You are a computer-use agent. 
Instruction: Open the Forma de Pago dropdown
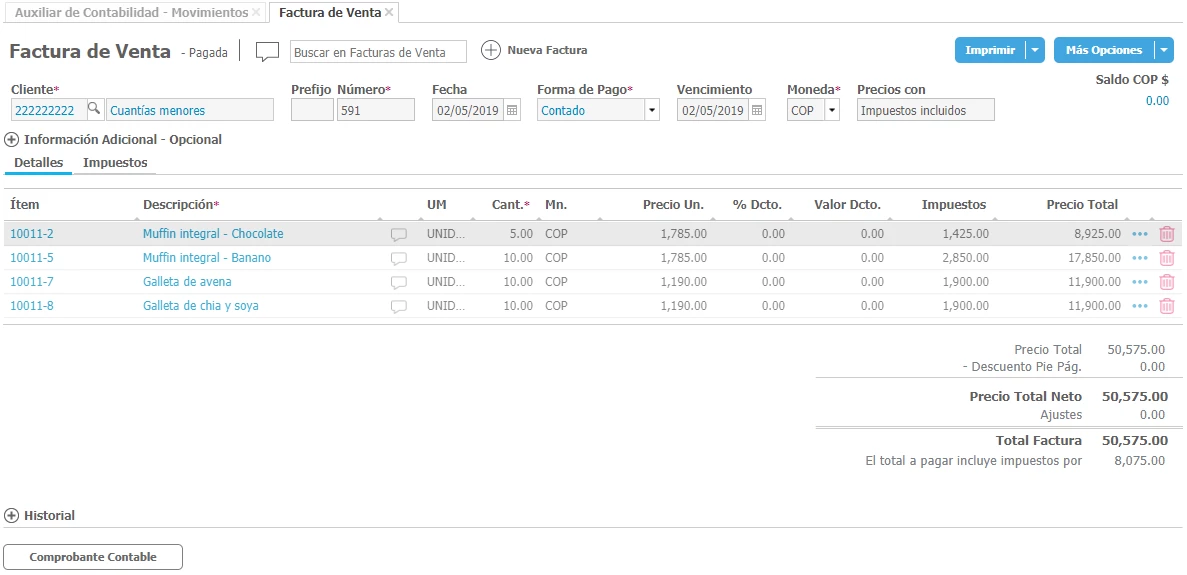pyautogui.click(x=652, y=110)
